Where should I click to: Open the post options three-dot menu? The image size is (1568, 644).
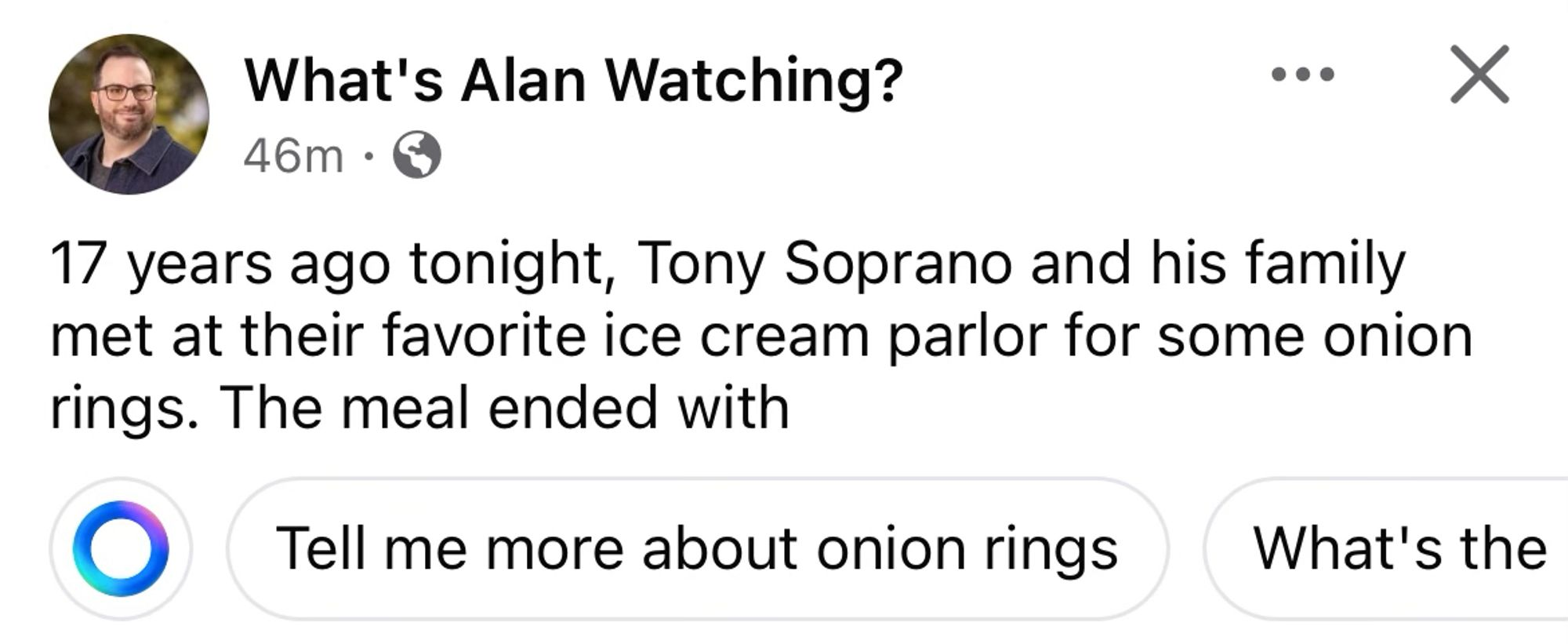click(1302, 75)
